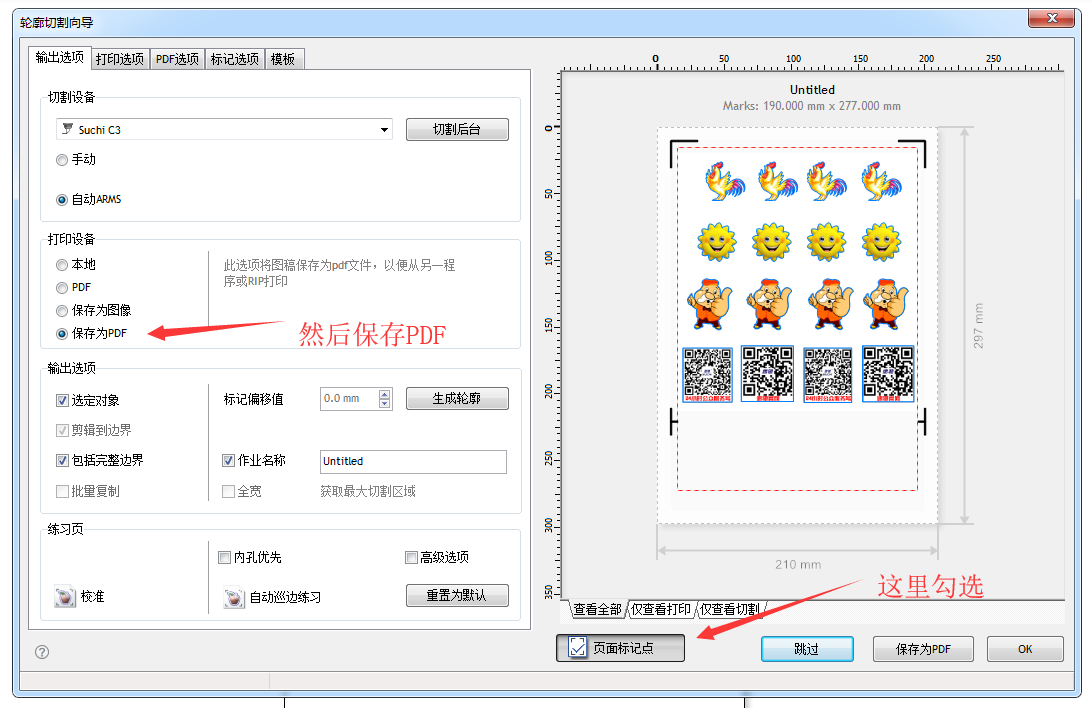Toggle the job name (作业名称) checkbox
This screenshot has height=708, width=1092.
tap(228, 460)
